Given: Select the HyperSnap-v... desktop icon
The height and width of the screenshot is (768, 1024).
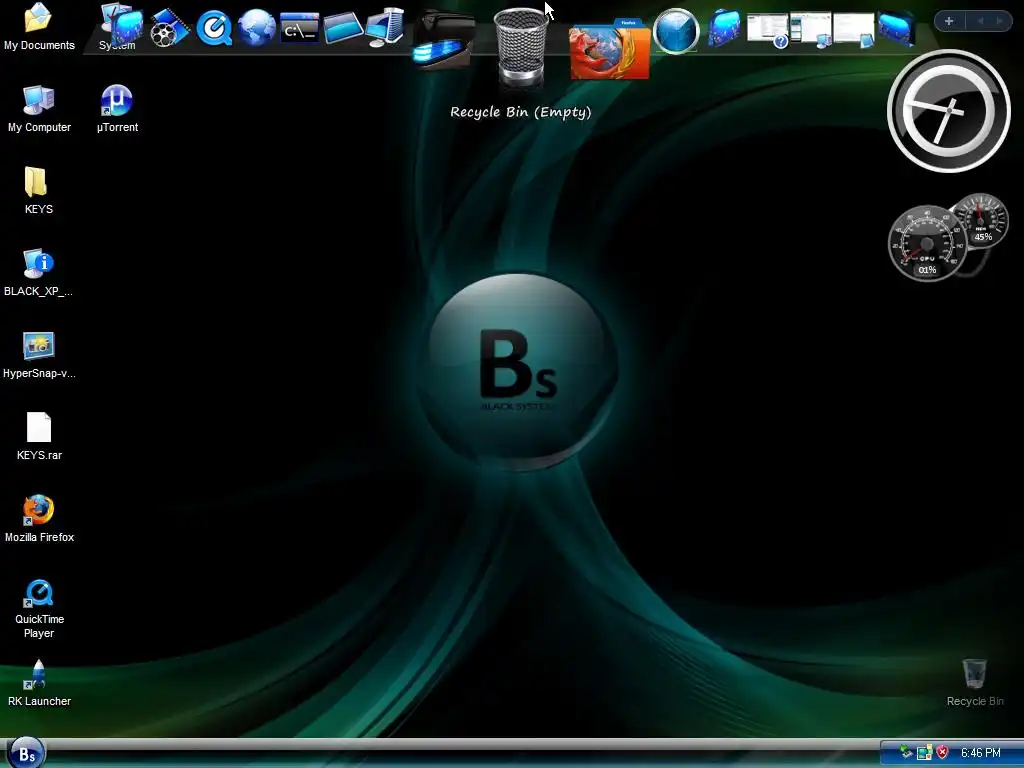Looking at the screenshot, I should click(x=39, y=355).
